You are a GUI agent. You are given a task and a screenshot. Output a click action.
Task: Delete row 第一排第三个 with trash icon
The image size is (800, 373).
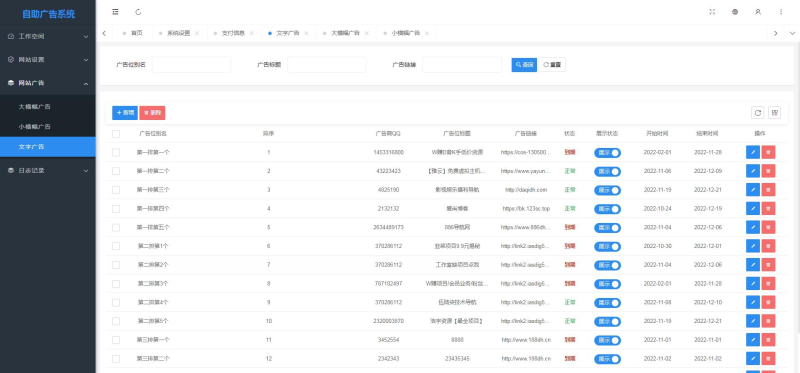click(768, 190)
